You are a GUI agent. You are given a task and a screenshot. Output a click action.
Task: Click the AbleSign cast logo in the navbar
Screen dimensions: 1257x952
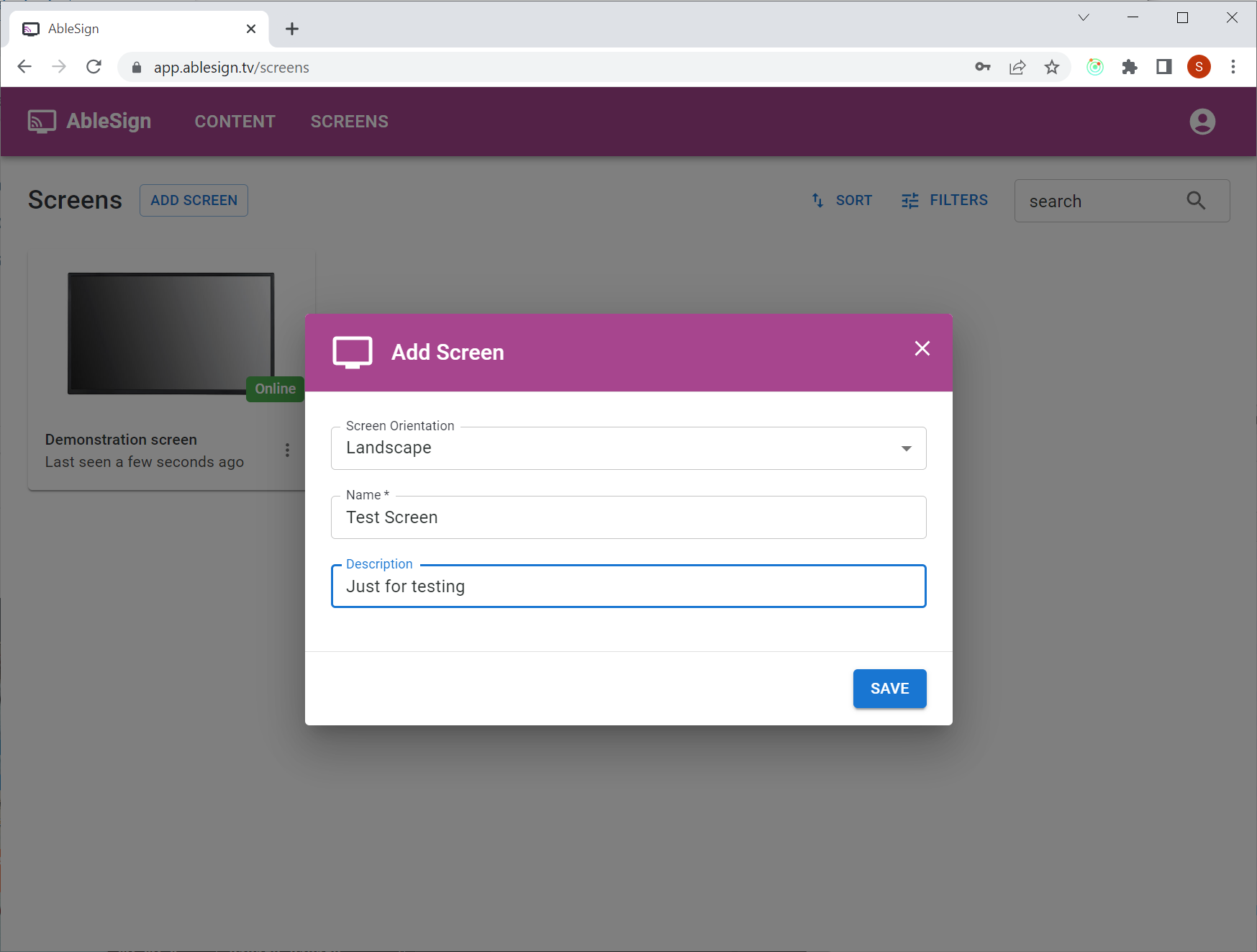41,121
